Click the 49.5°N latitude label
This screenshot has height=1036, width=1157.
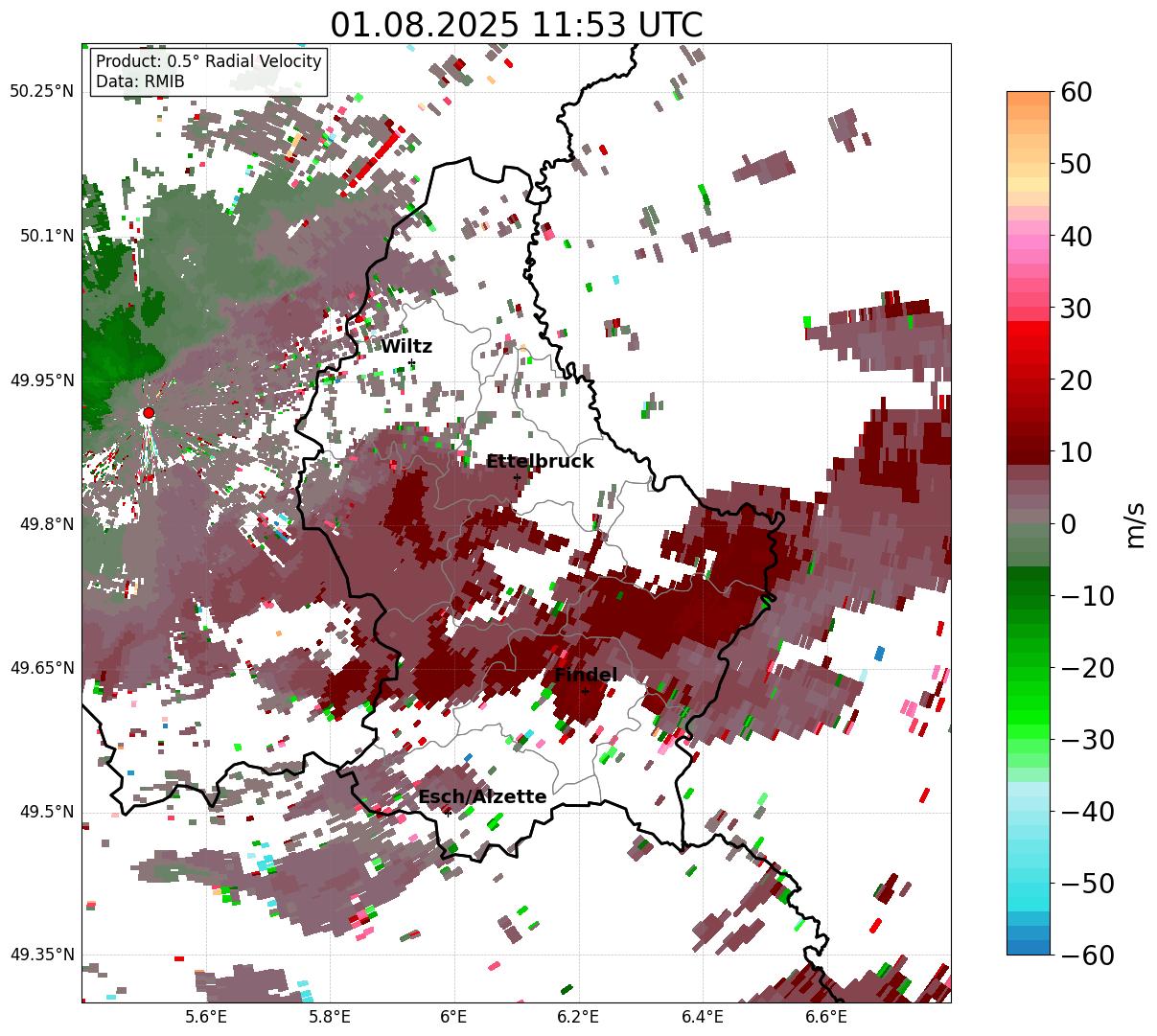point(46,812)
